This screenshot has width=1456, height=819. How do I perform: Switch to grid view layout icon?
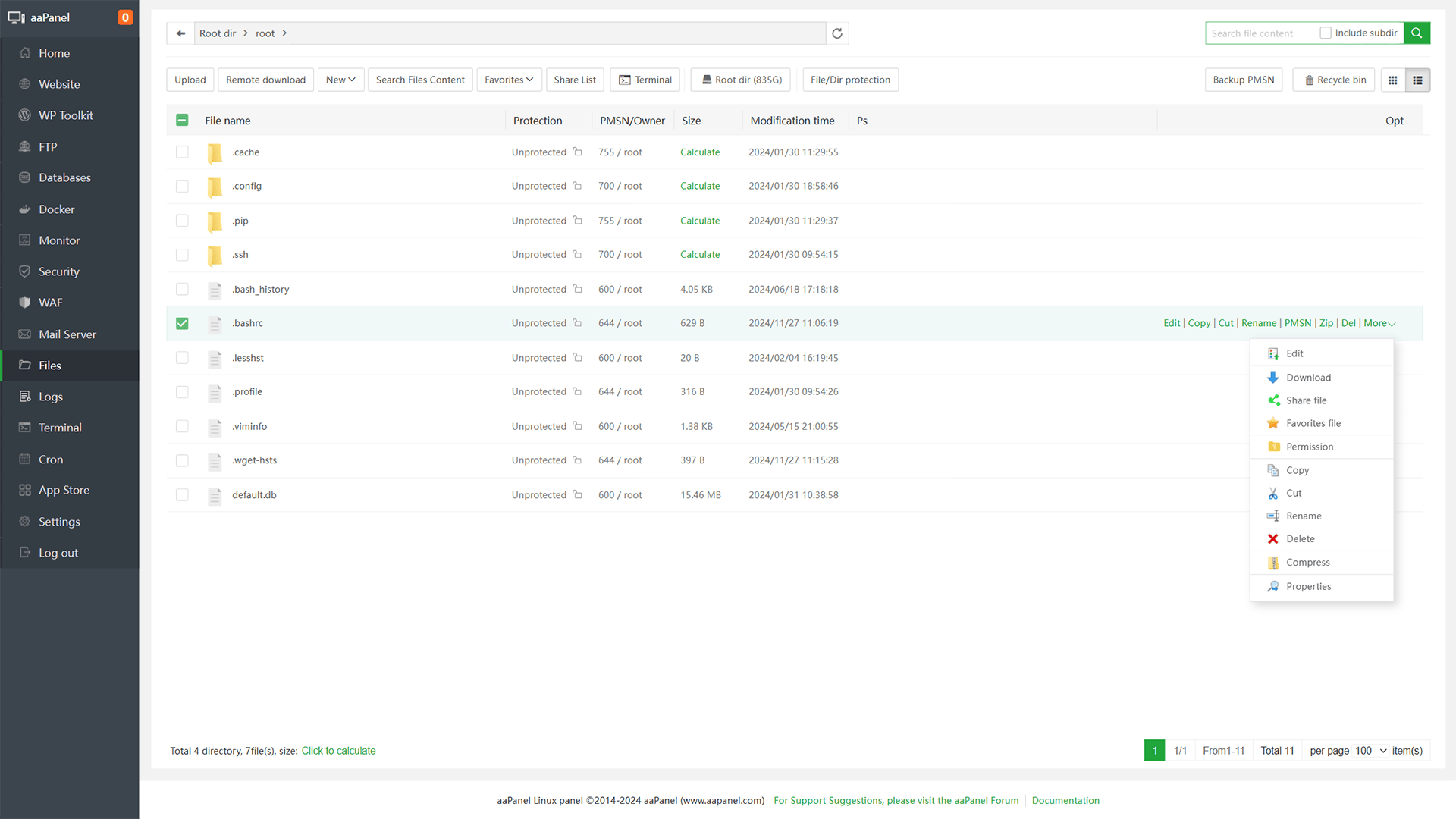(x=1393, y=80)
